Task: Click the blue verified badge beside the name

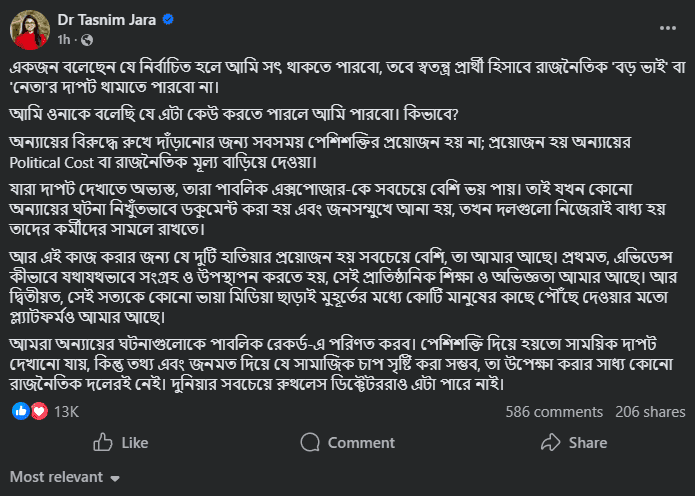Action: tap(169, 19)
